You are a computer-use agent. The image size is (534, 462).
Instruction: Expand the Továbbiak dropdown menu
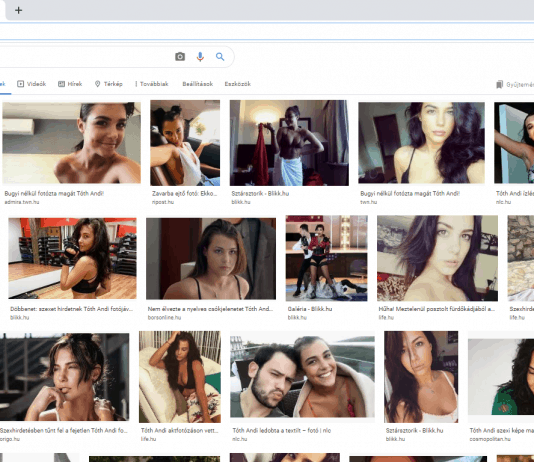[152, 84]
